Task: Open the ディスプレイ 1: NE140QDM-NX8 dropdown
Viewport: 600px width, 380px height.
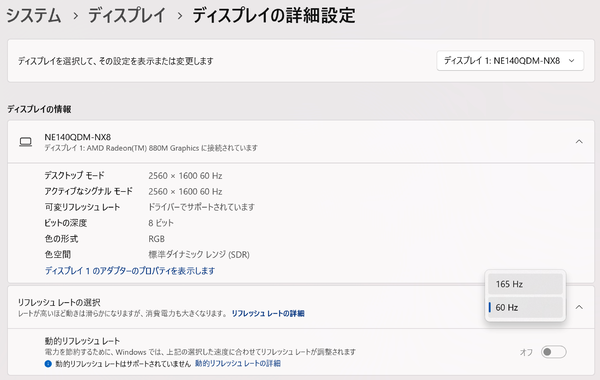Action: [x=510, y=60]
